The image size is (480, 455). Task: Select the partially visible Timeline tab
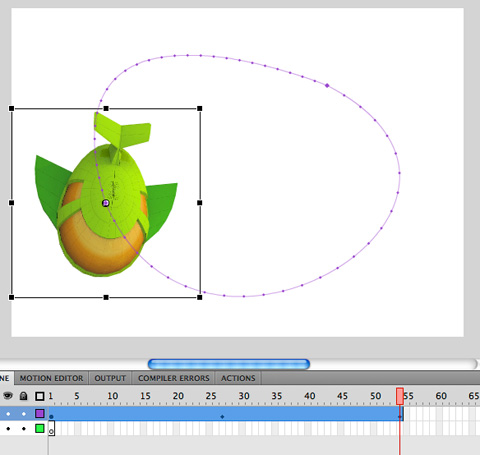tap(6, 378)
